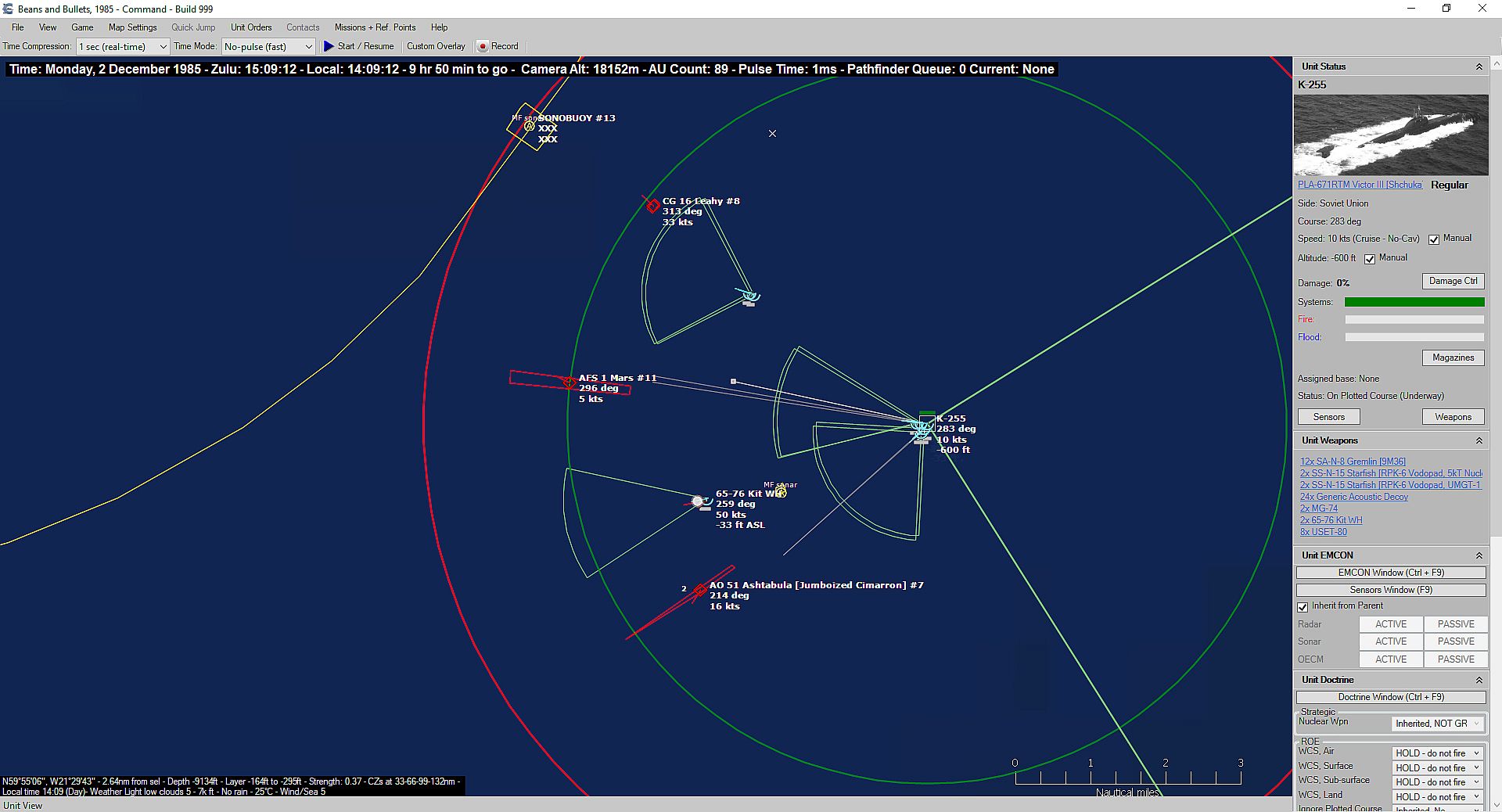Open Sensors Window (F9)
This screenshot has height=812, width=1502.
point(1391,590)
